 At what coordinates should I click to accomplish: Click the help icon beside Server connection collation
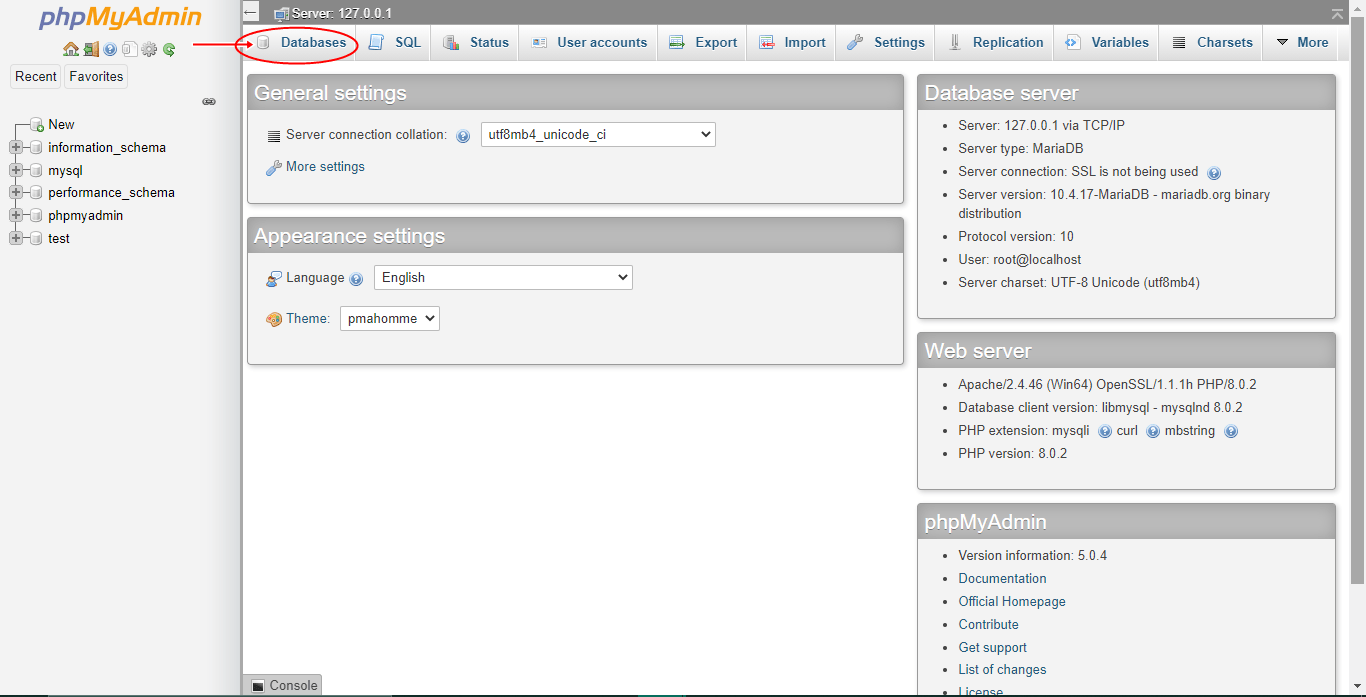[x=462, y=135]
